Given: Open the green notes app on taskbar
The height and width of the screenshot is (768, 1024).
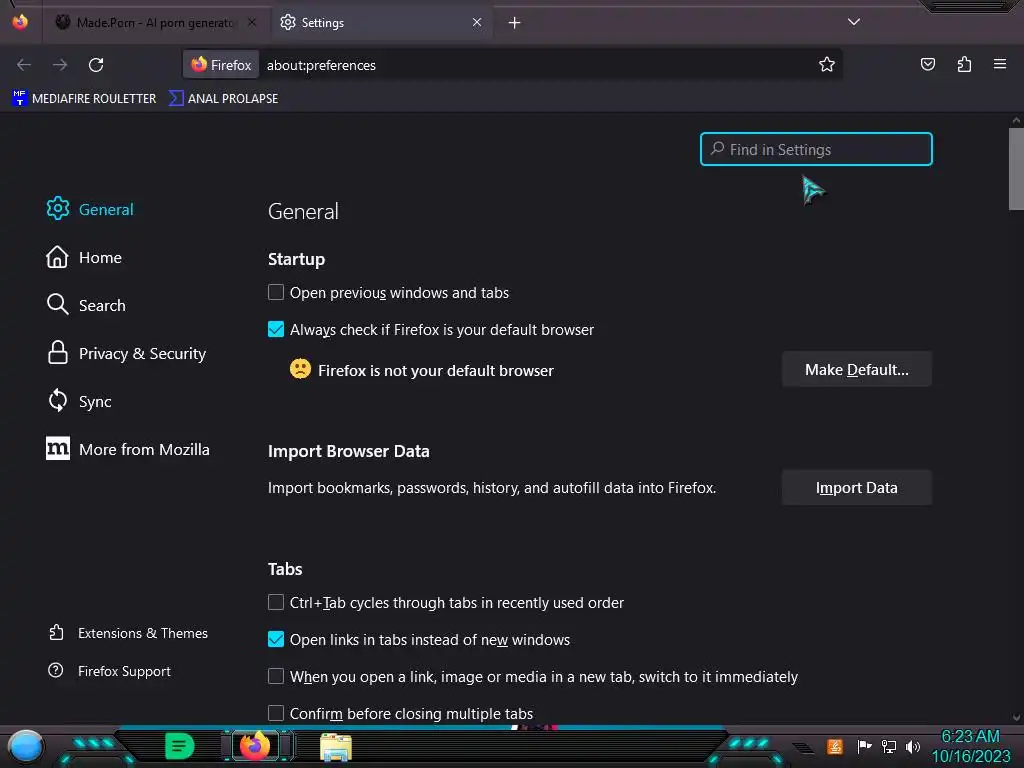Looking at the screenshot, I should click(x=180, y=746).
